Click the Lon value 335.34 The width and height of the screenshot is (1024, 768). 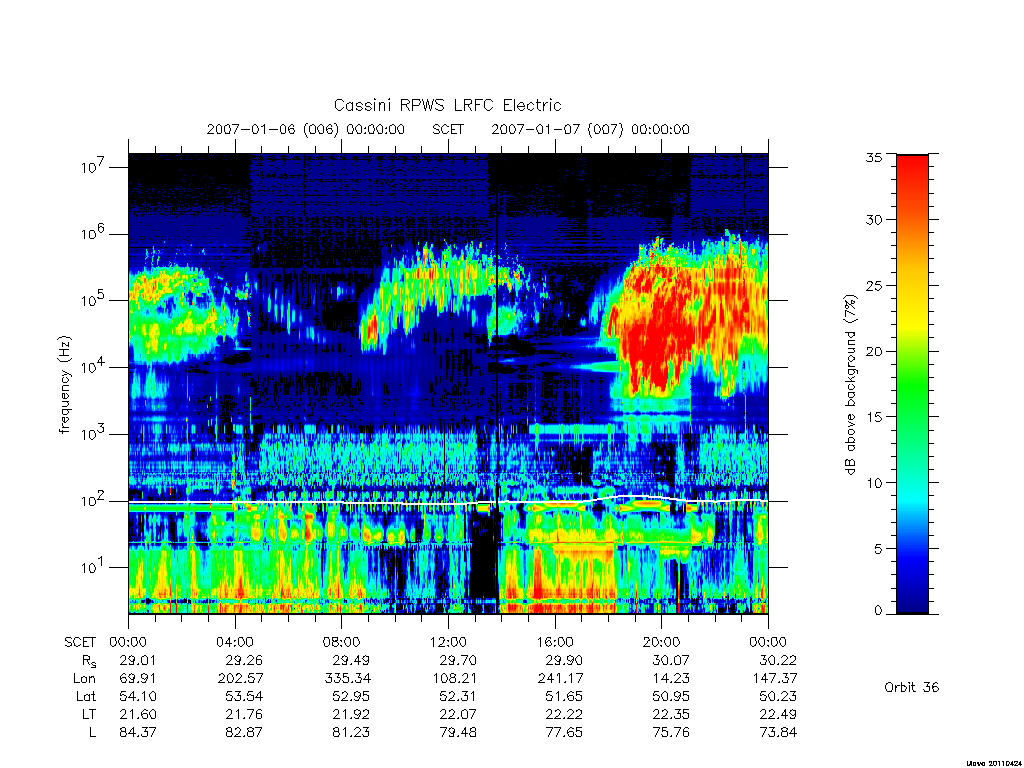click(351, 679)
